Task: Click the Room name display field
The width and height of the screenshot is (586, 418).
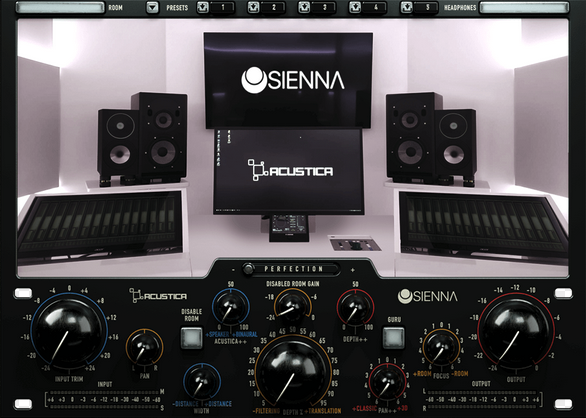Action: (x=61, y=7)
